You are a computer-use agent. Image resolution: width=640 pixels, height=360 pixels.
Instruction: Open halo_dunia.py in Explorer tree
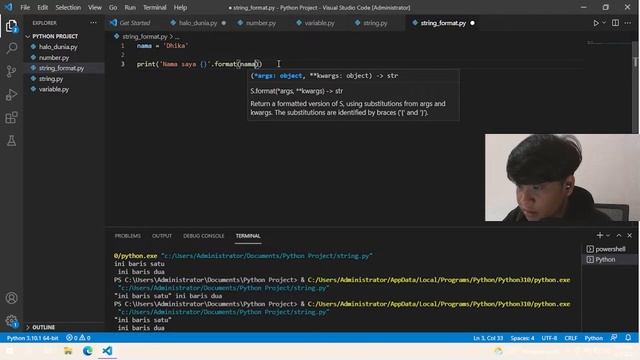pos(58,47)
